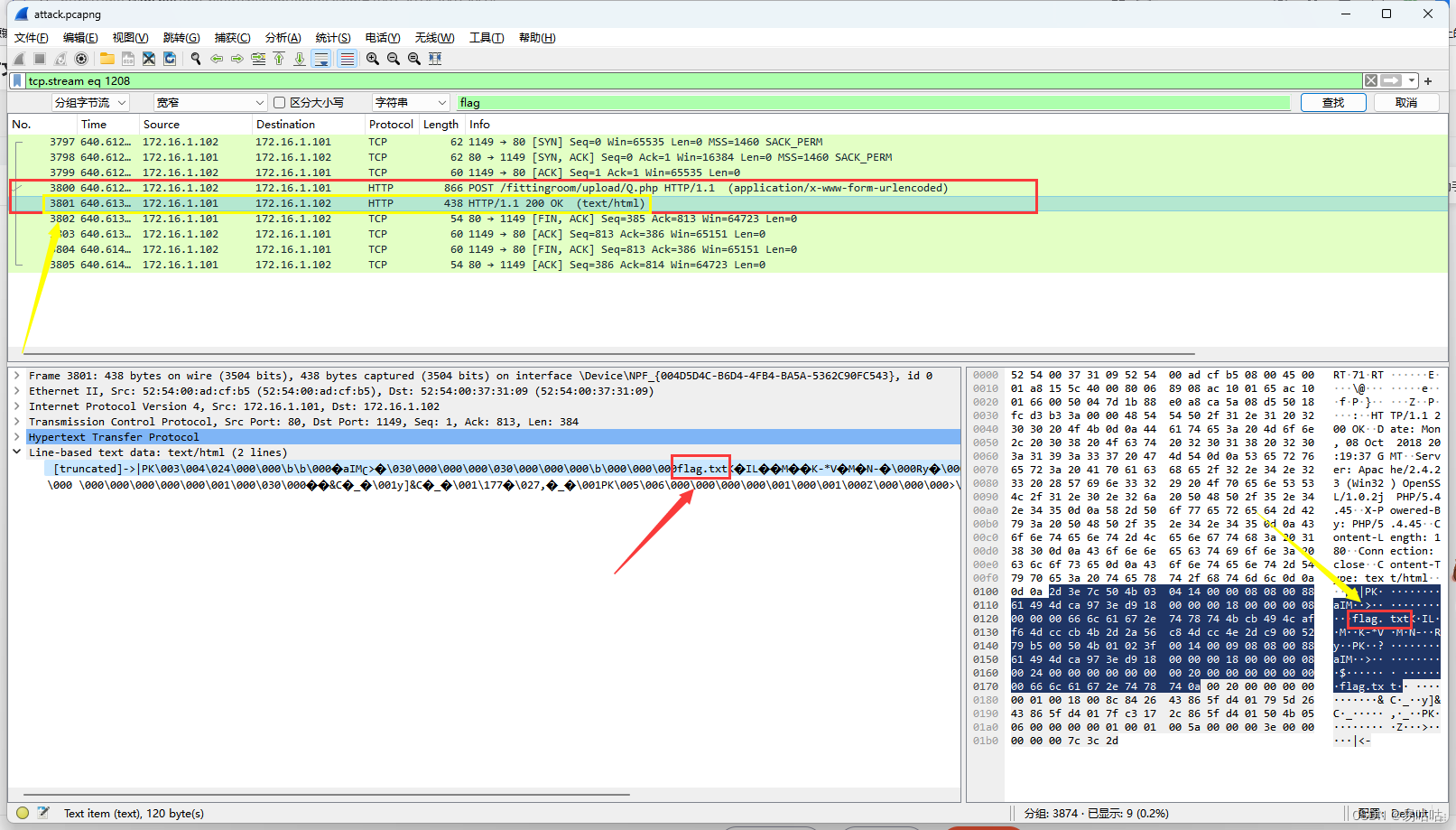The height and width of the screenshot is (830, 1456).
Task: Toggle auto-scroll during live capture
Action: pos(321,58)
